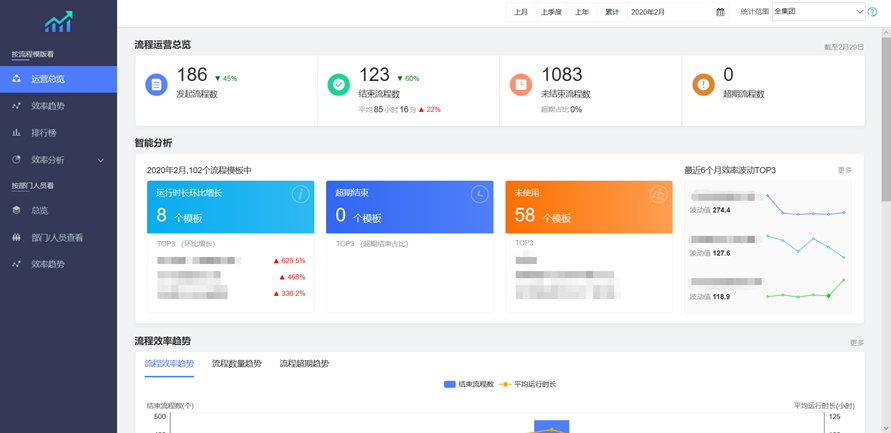This screenshot has width=891, height=433.
Task: Click the orange 超期流程数 warning icon
Action: click(x=703, y=85)
